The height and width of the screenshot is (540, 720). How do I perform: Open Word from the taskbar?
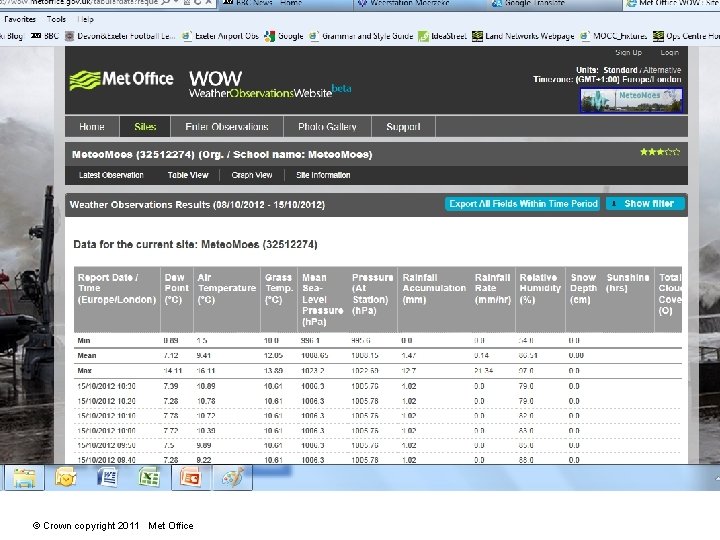[x=107, y=478]
